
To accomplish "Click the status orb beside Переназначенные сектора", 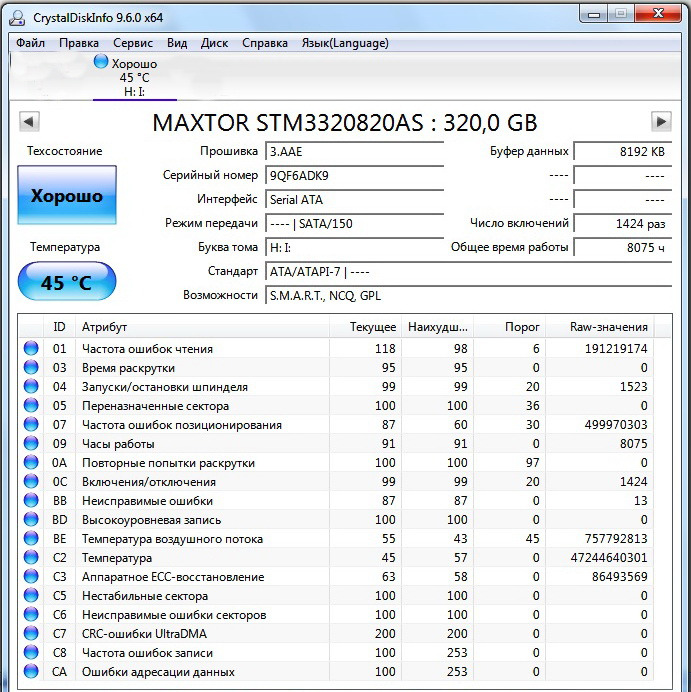I will [x=31, y=406].
